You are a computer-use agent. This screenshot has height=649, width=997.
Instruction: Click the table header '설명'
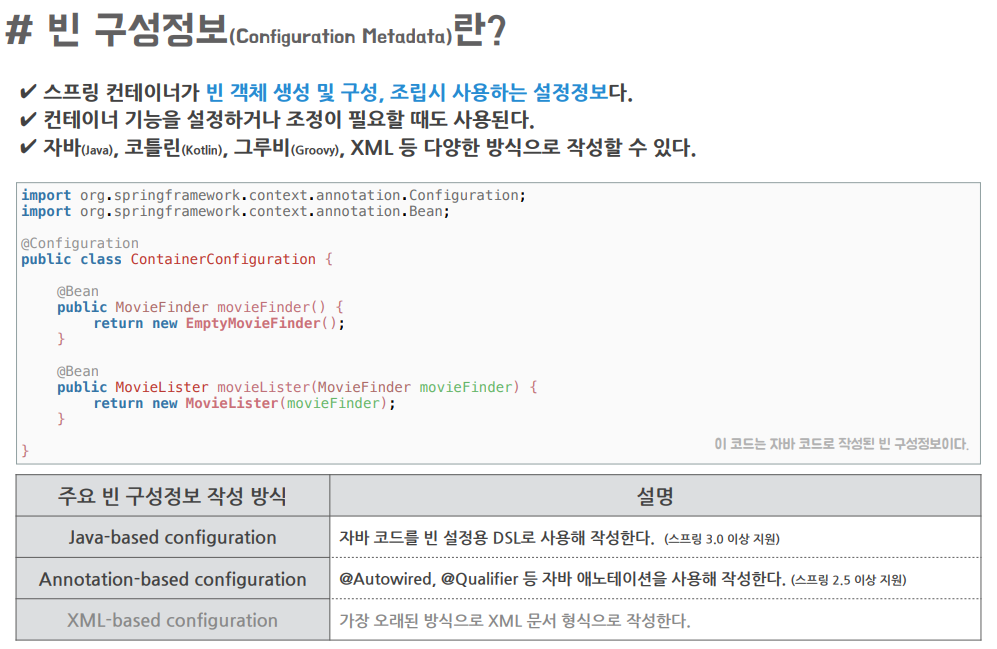point(655,496)
